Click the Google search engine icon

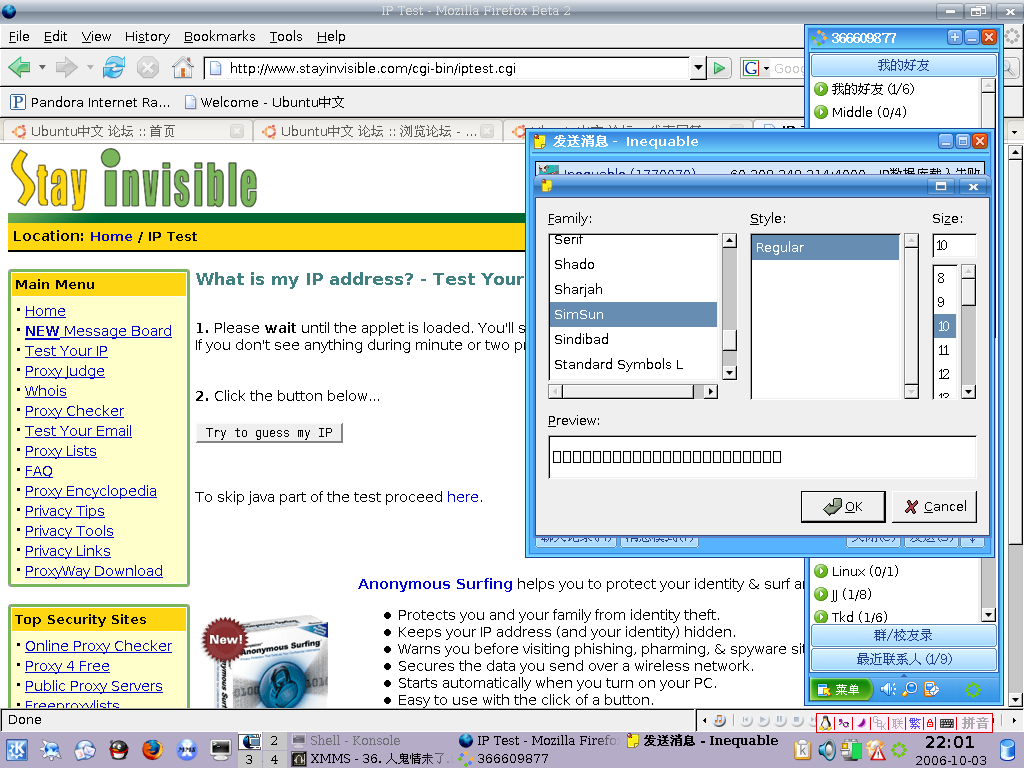[751, 68]
